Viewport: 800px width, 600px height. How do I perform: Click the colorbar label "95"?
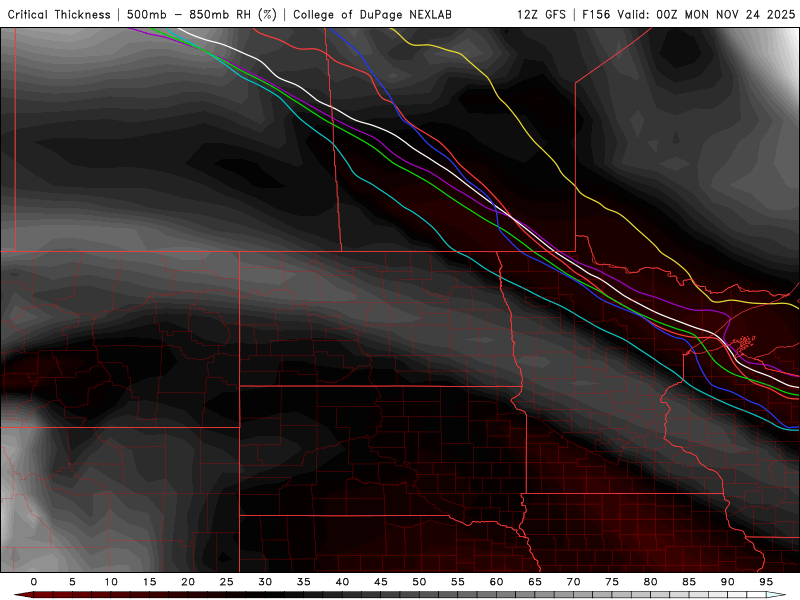click(x=766, y=582)
